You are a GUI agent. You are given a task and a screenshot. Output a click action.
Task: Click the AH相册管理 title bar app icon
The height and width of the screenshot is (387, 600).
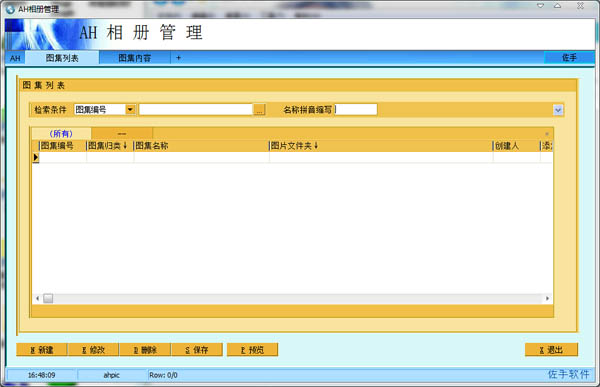(x=10, y=9)
